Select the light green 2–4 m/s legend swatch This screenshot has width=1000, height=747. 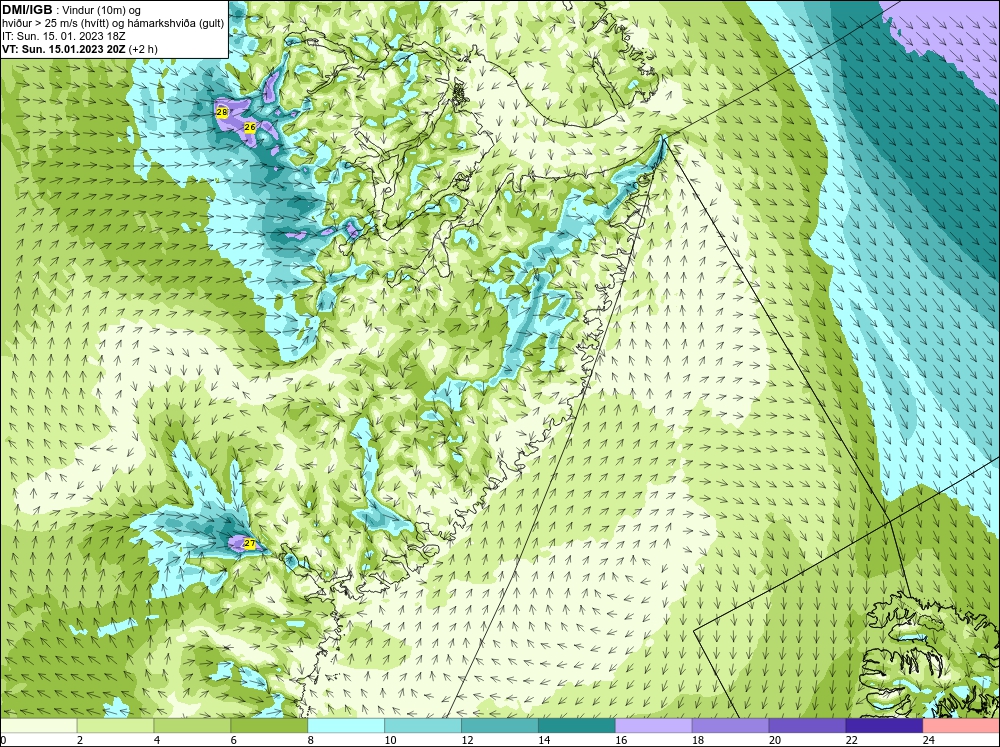[115, 726]
